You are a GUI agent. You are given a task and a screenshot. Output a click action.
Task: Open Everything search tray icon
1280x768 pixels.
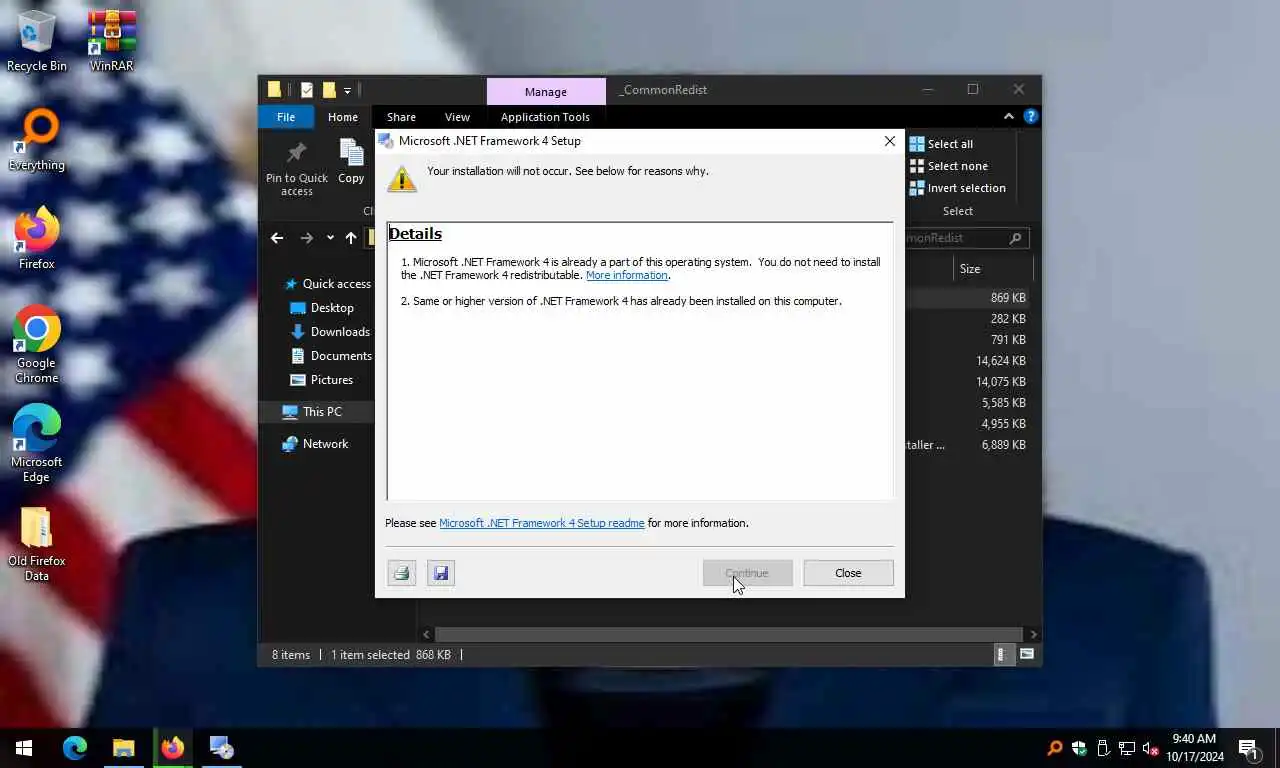pyautogui.click(x=1055, y=748)
